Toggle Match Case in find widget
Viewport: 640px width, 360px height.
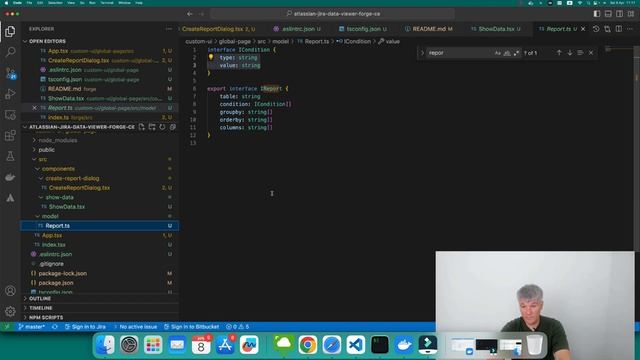pyautogui.click(x=498, y=53)
